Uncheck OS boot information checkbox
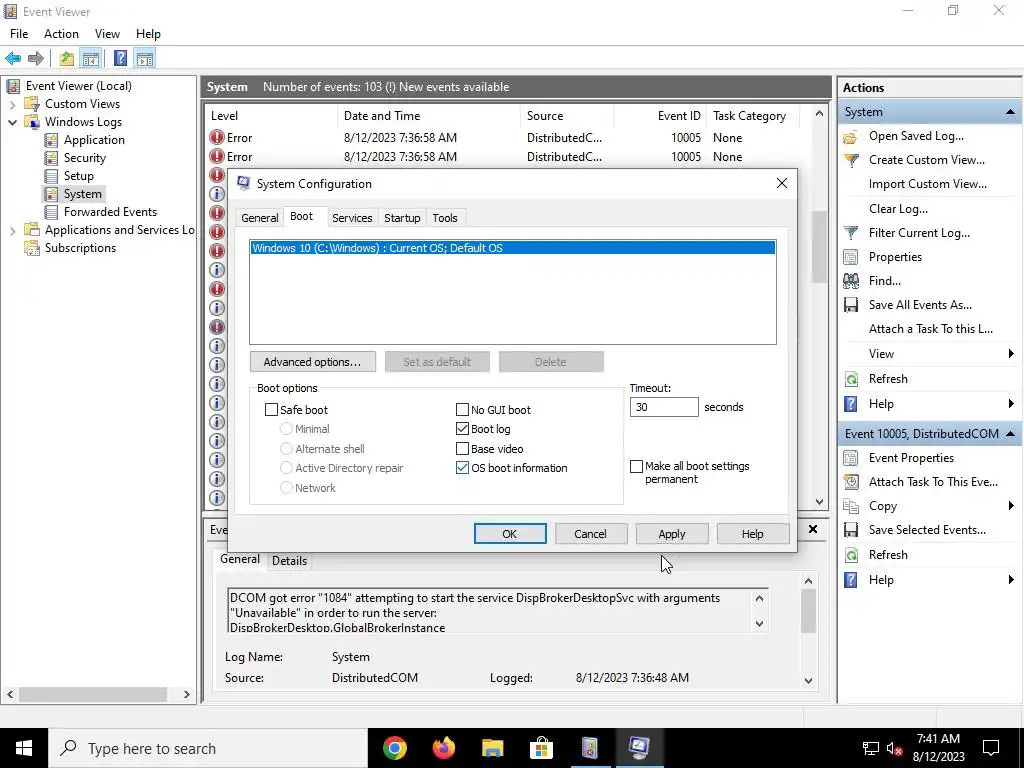The width and height of the screenshot is (1024, 768). [x=462, y=468]
